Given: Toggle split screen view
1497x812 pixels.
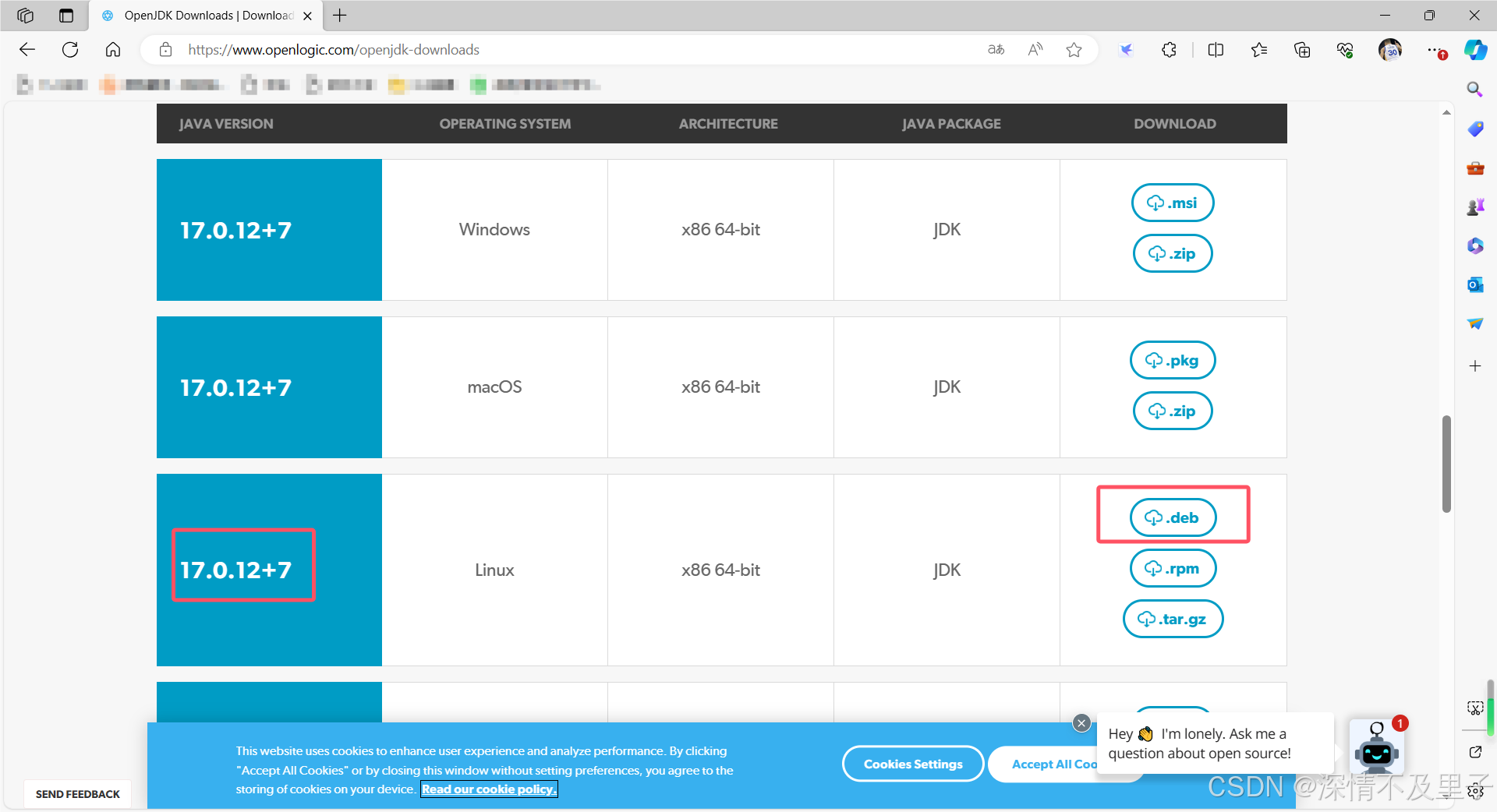Looking at the screenshot, I should [x=1216, y=50].
